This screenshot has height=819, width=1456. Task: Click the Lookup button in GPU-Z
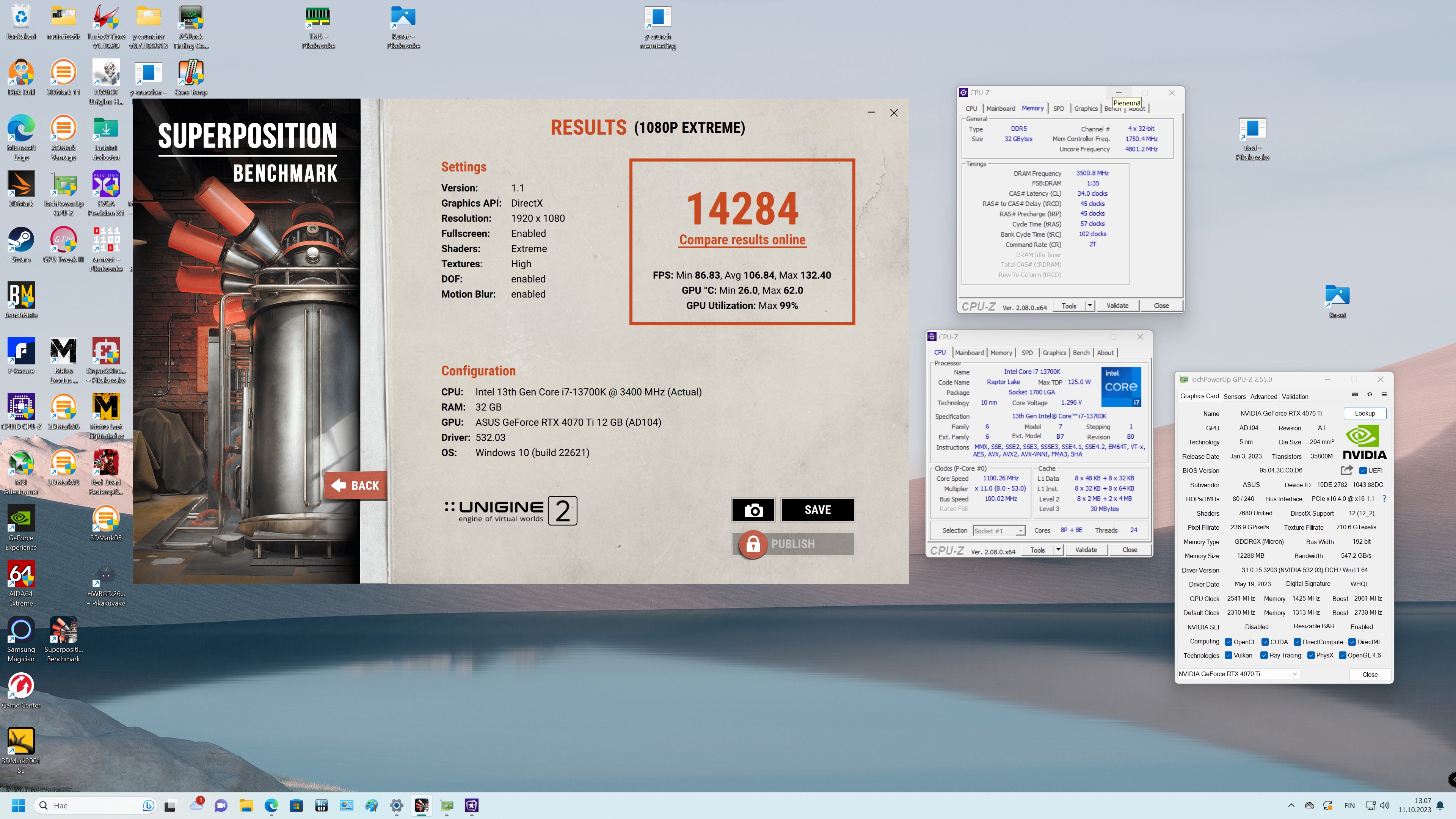[x=1365, y=413]
